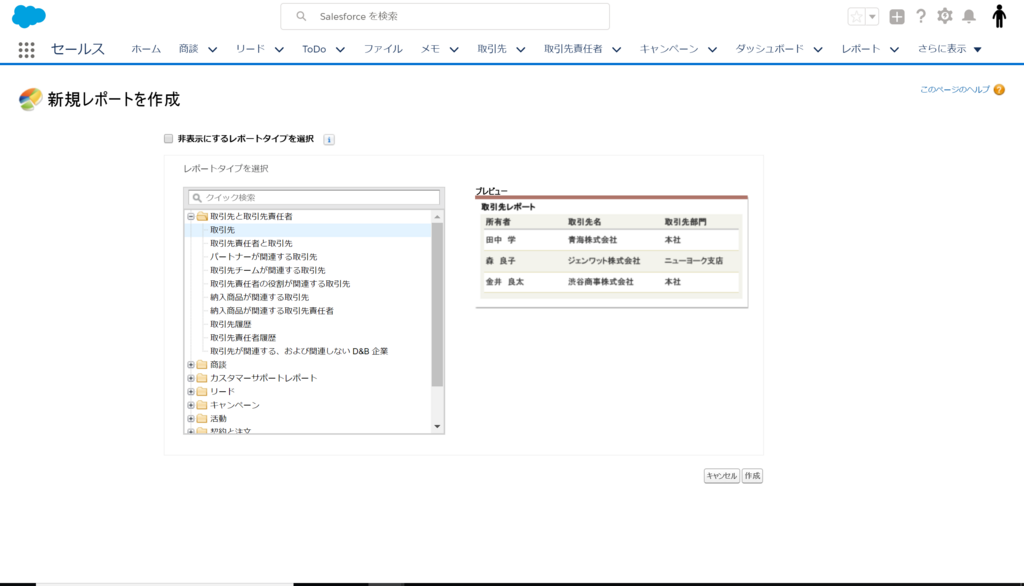Click the 渋谷商事株式会社 preview cell
Screen dimensions: 1024x586
click(601, 282)
